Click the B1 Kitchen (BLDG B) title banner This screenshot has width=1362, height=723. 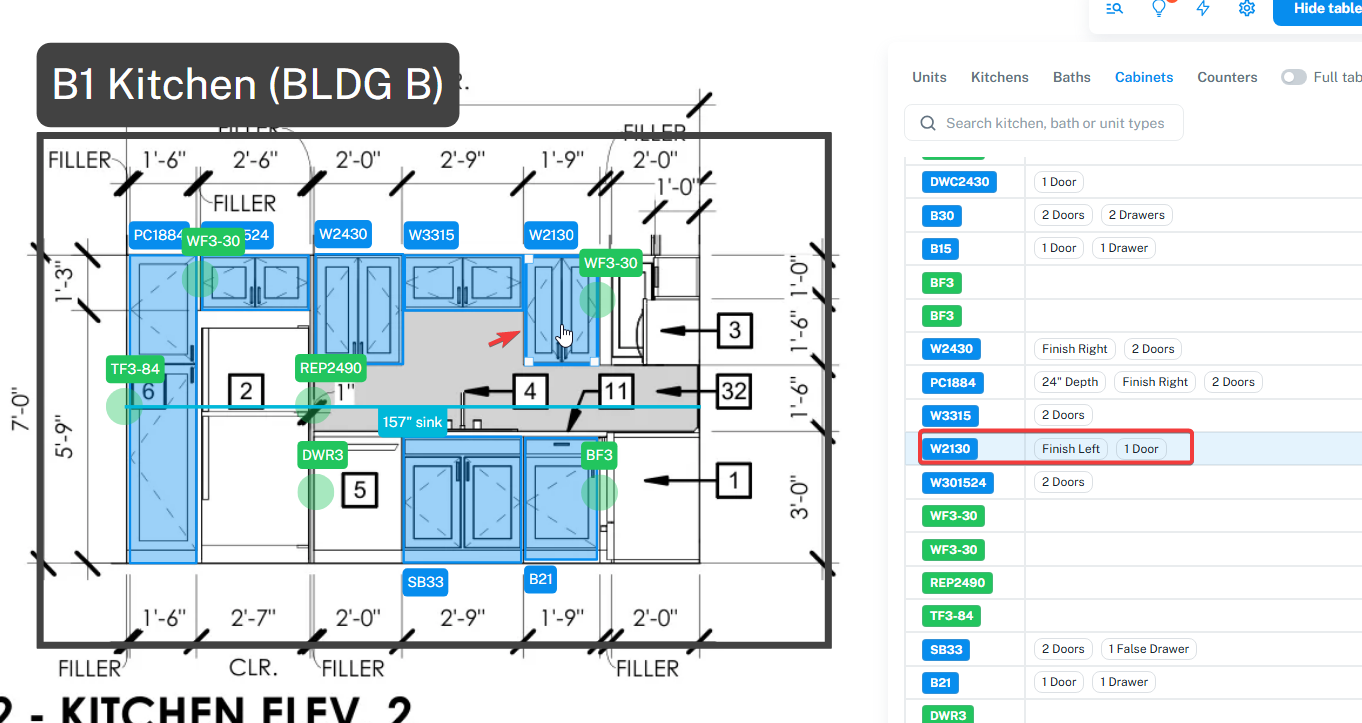coord(248,85)
